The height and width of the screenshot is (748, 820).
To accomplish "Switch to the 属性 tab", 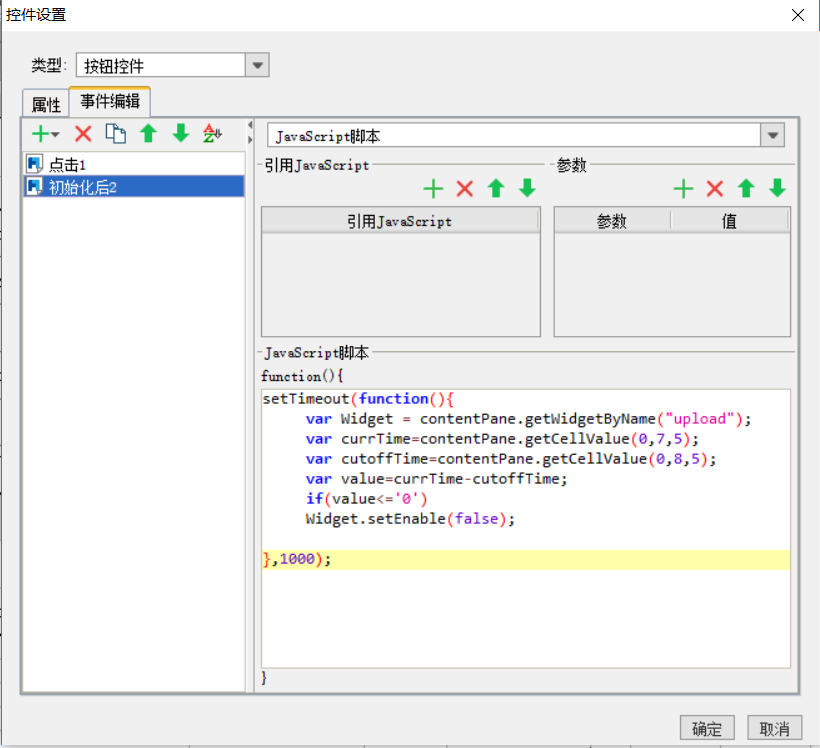I will pyautogui.click(x=46, y=104).
